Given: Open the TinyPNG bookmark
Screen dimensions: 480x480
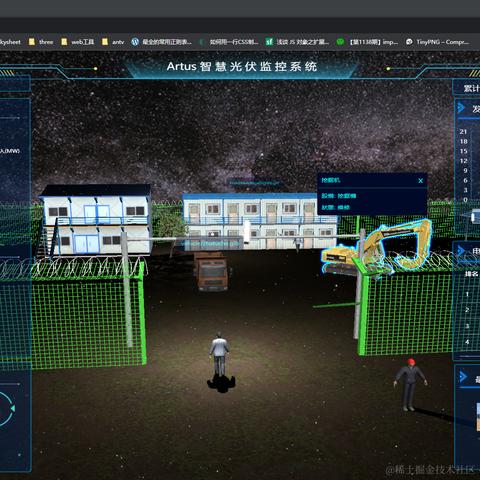Looking at the screenshot, I should click(x=438, y=42).
